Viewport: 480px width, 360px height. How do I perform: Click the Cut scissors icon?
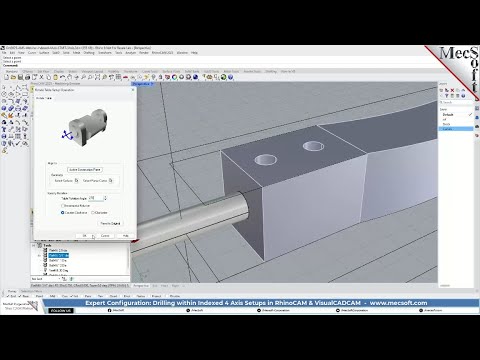point(41,77)
